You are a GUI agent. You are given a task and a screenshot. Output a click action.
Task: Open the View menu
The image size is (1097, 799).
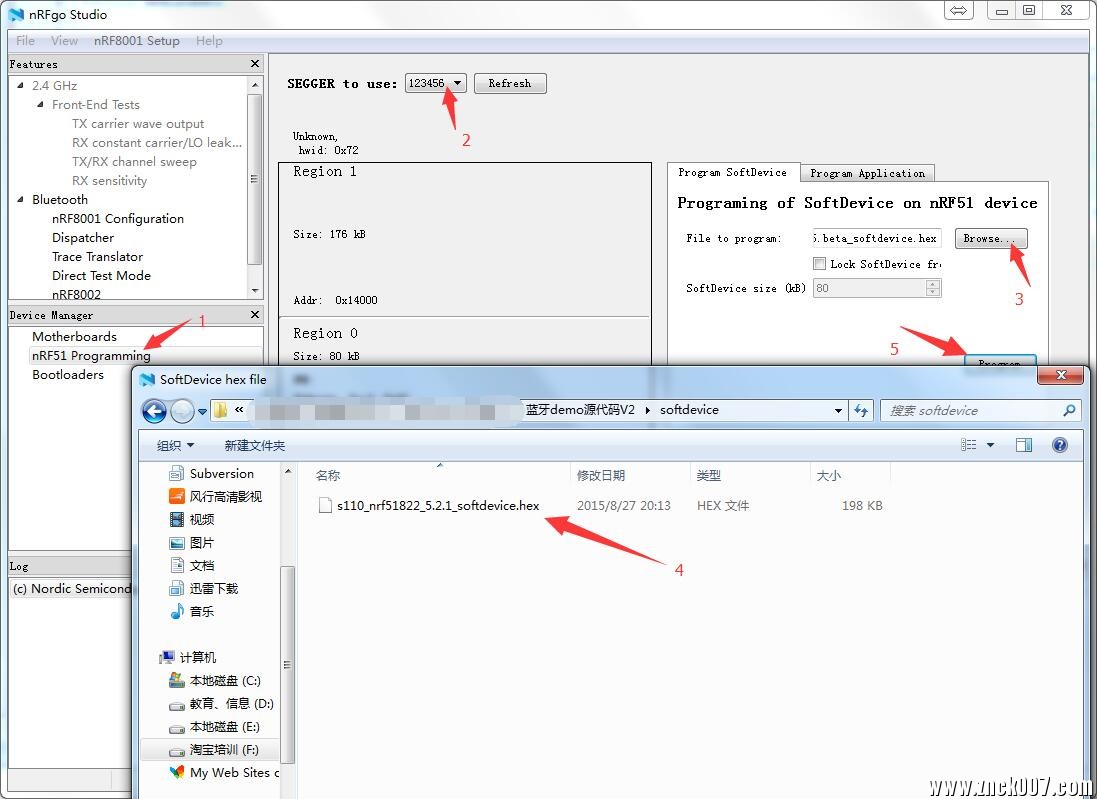click(x=64, y=41)
